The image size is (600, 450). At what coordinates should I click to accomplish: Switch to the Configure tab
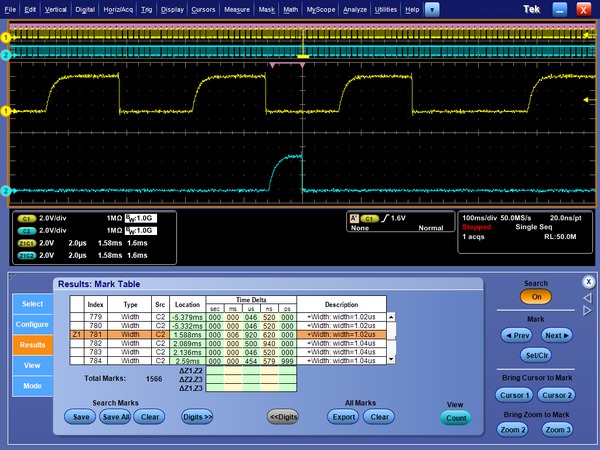(x=31, y=325)
